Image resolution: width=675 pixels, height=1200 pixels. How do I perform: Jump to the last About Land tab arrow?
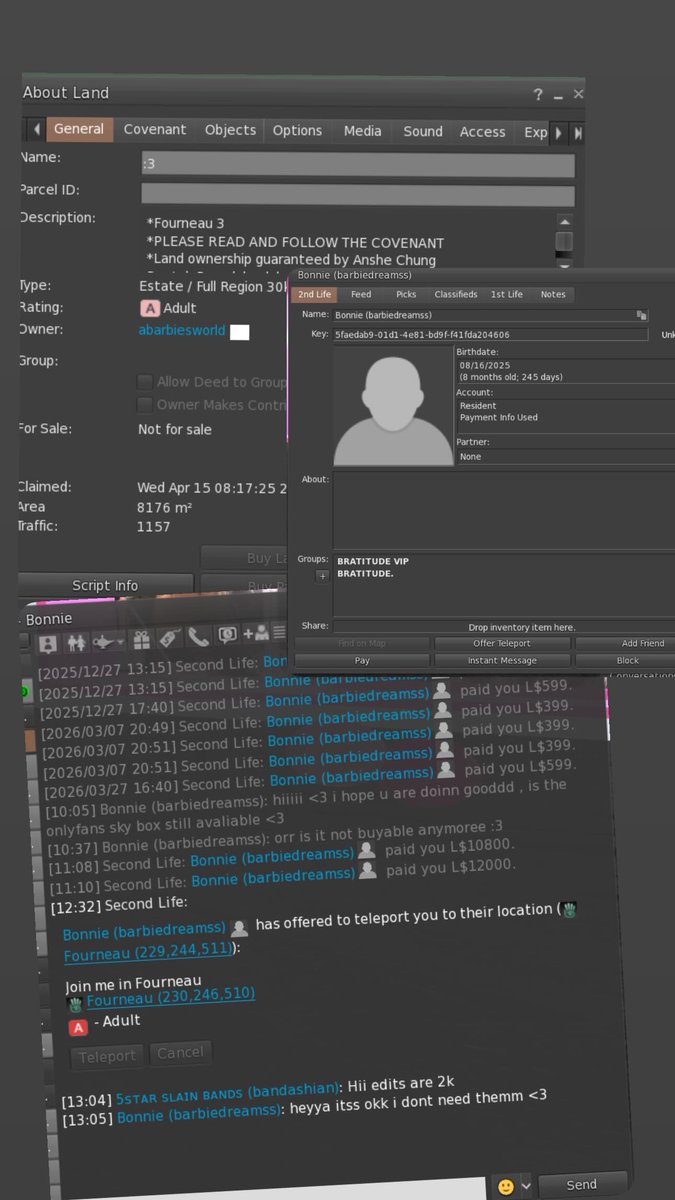click(577, 133)
